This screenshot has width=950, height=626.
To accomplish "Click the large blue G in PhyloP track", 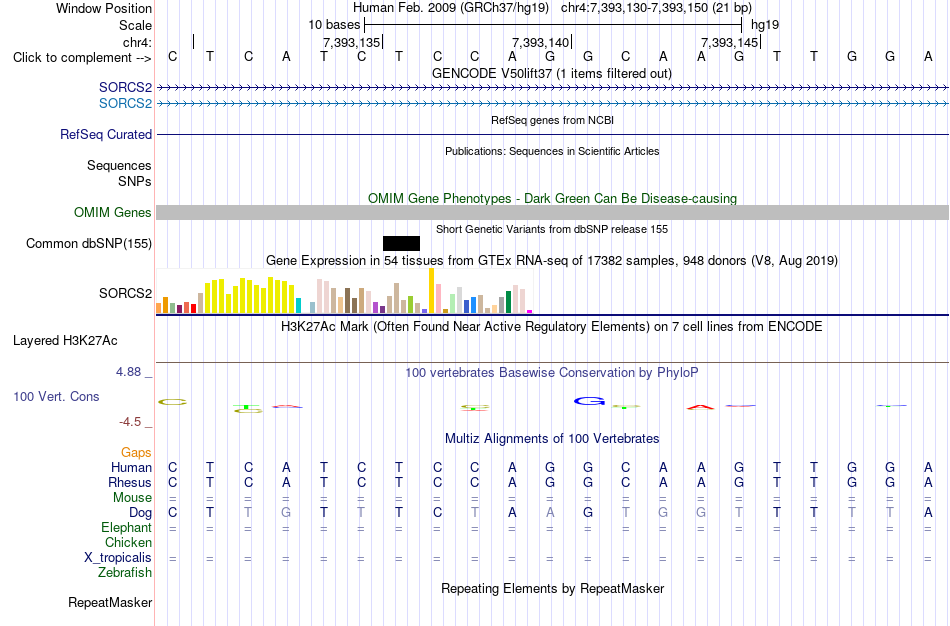I will [590, 401].
